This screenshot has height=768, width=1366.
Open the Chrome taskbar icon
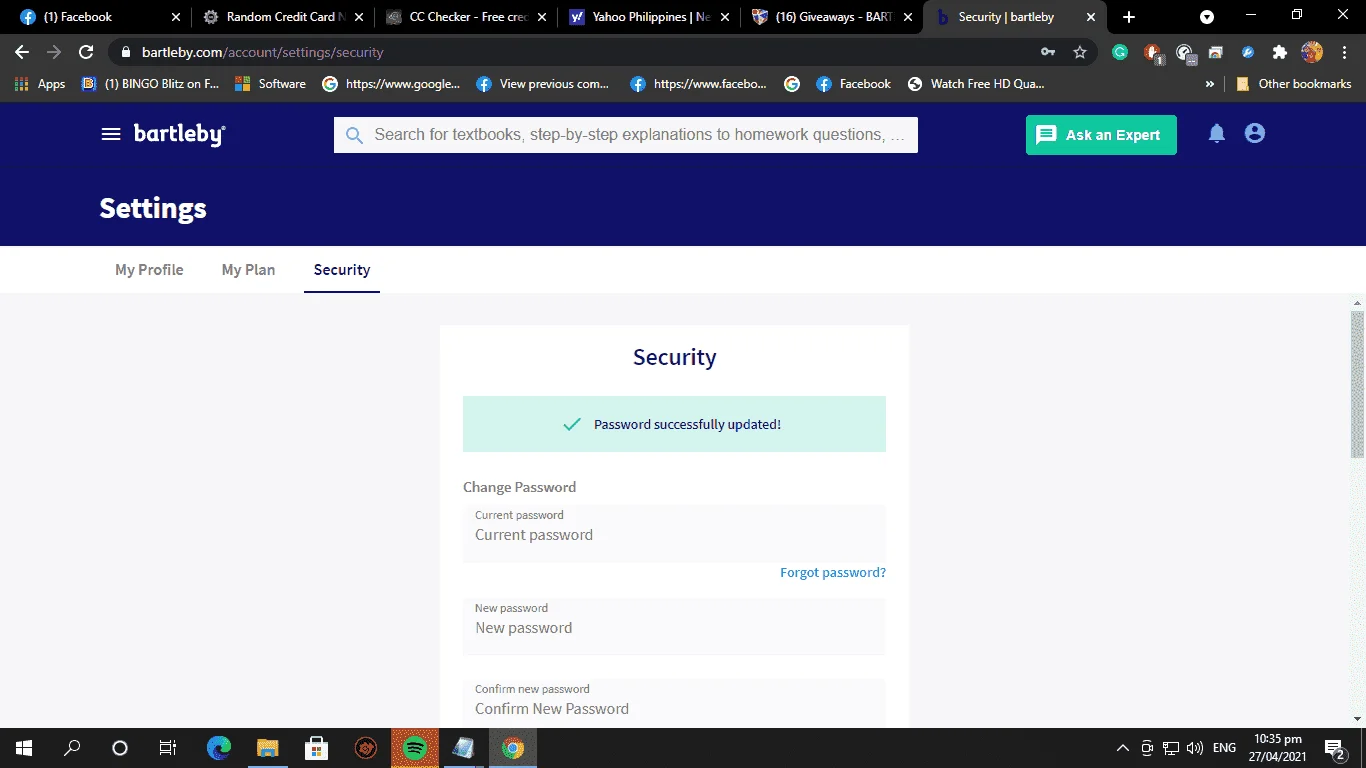pyautogui.click(x=513, y=748)
